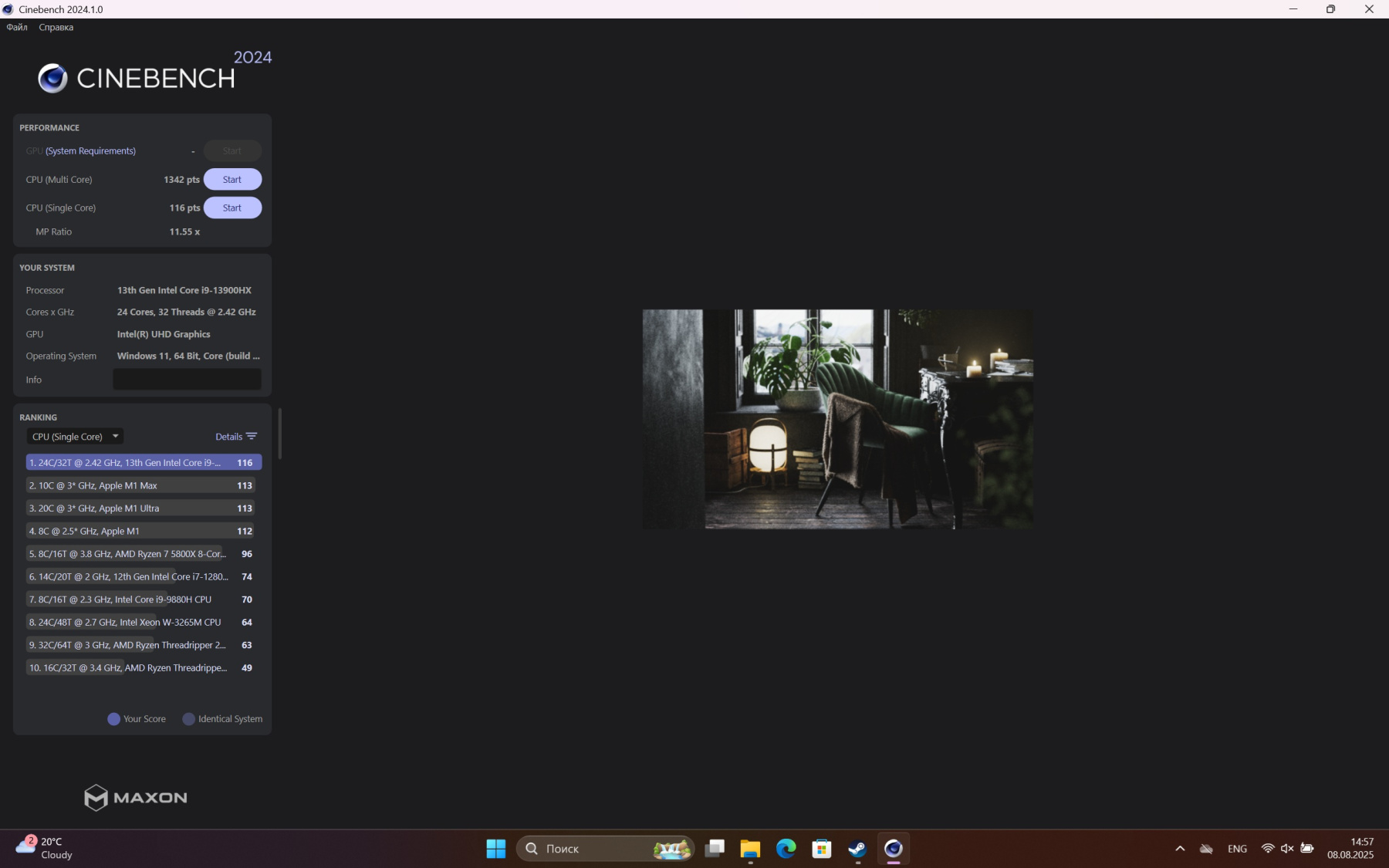Launch Microsoft Edge from taskbar
Screen dimensions: 1389x868
pos(786,849)
